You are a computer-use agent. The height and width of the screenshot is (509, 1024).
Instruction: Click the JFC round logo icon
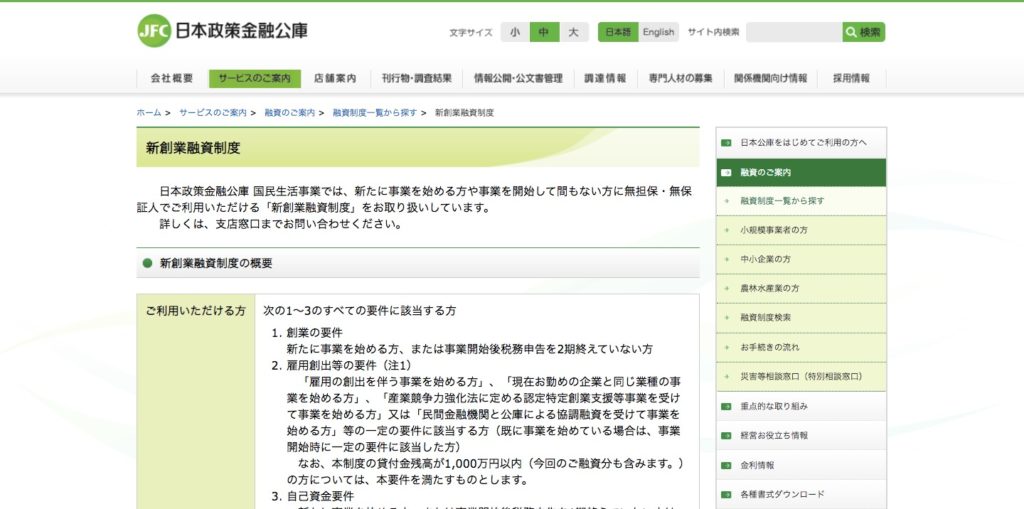[154, 31]
